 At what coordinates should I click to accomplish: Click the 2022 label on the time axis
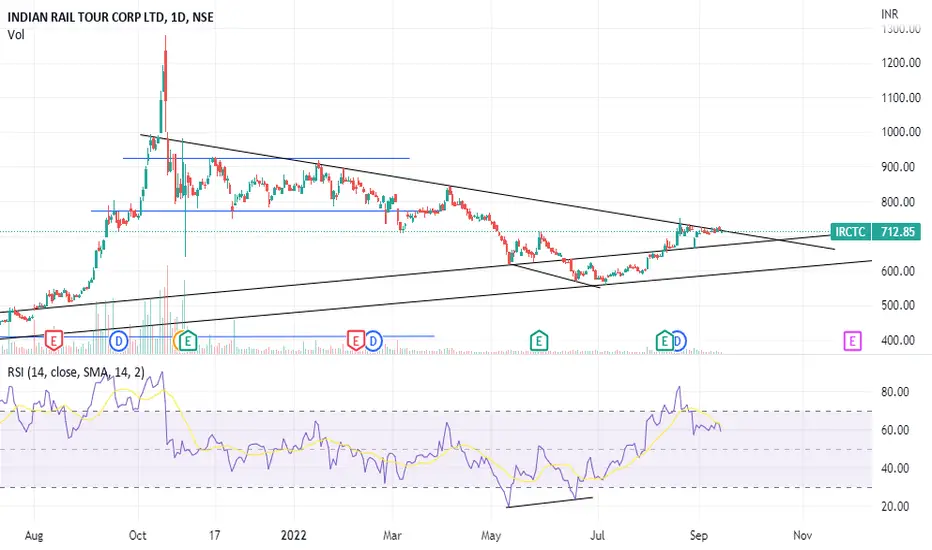(x=294, y=536)
